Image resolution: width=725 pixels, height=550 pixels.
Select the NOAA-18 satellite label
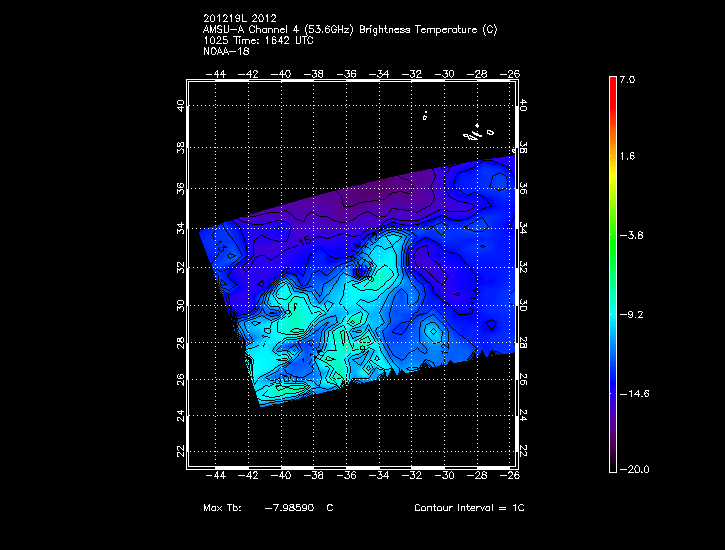pos(223,51)
